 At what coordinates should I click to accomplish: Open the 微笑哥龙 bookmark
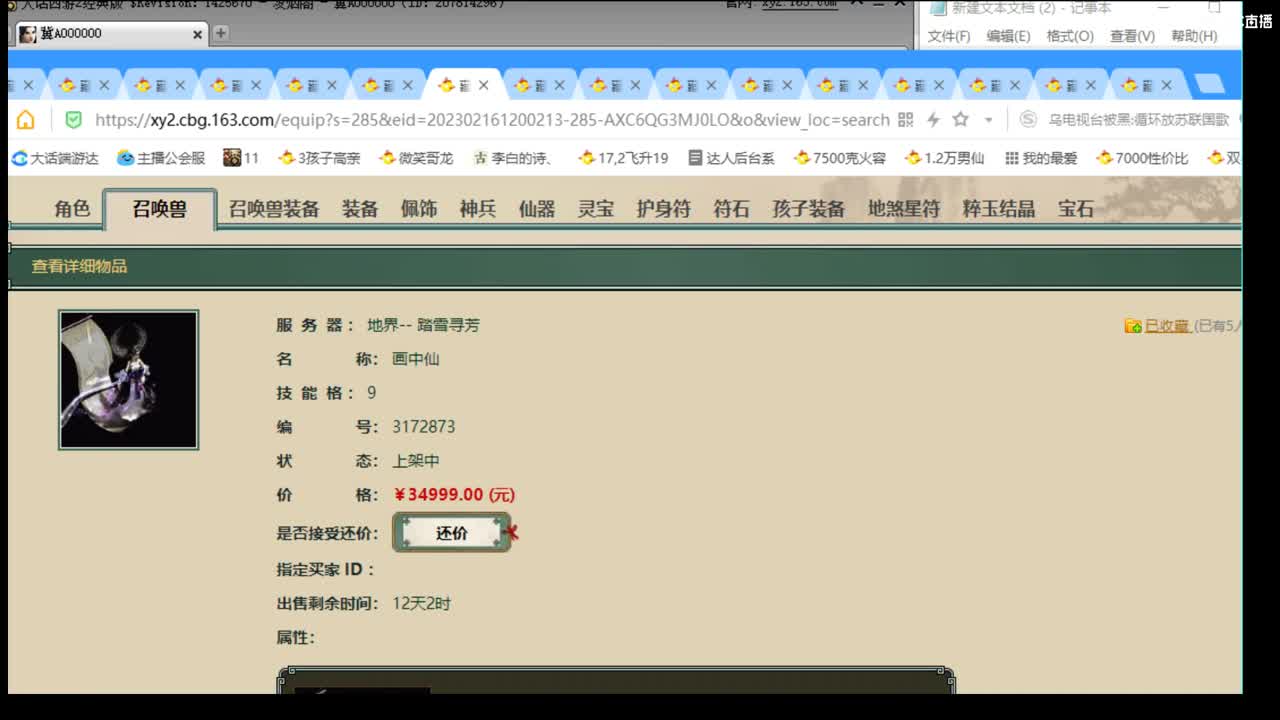[x=416, y=158]
